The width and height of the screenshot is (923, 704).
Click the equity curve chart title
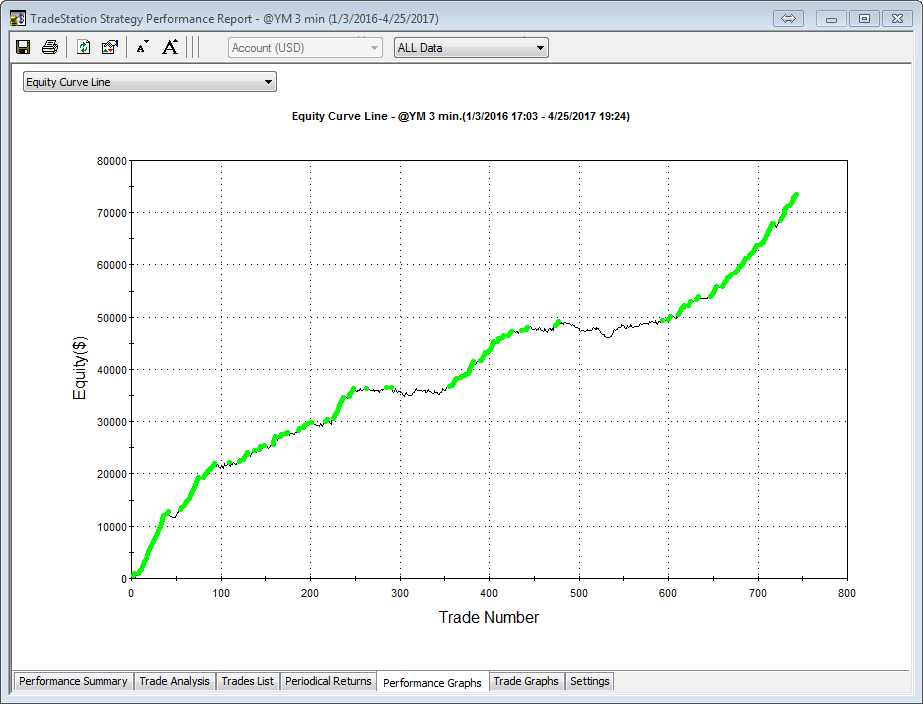pyautogui.click(x=460, y=116)
